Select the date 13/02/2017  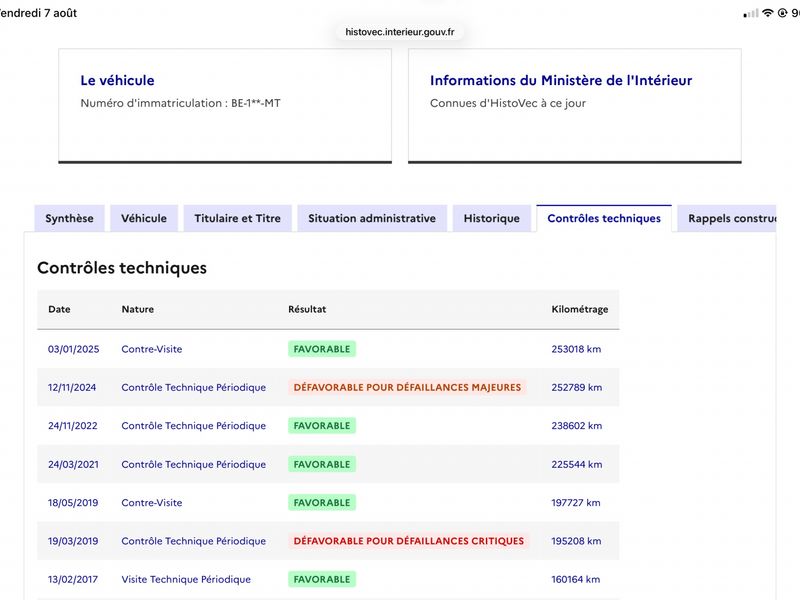coord(72,579)
